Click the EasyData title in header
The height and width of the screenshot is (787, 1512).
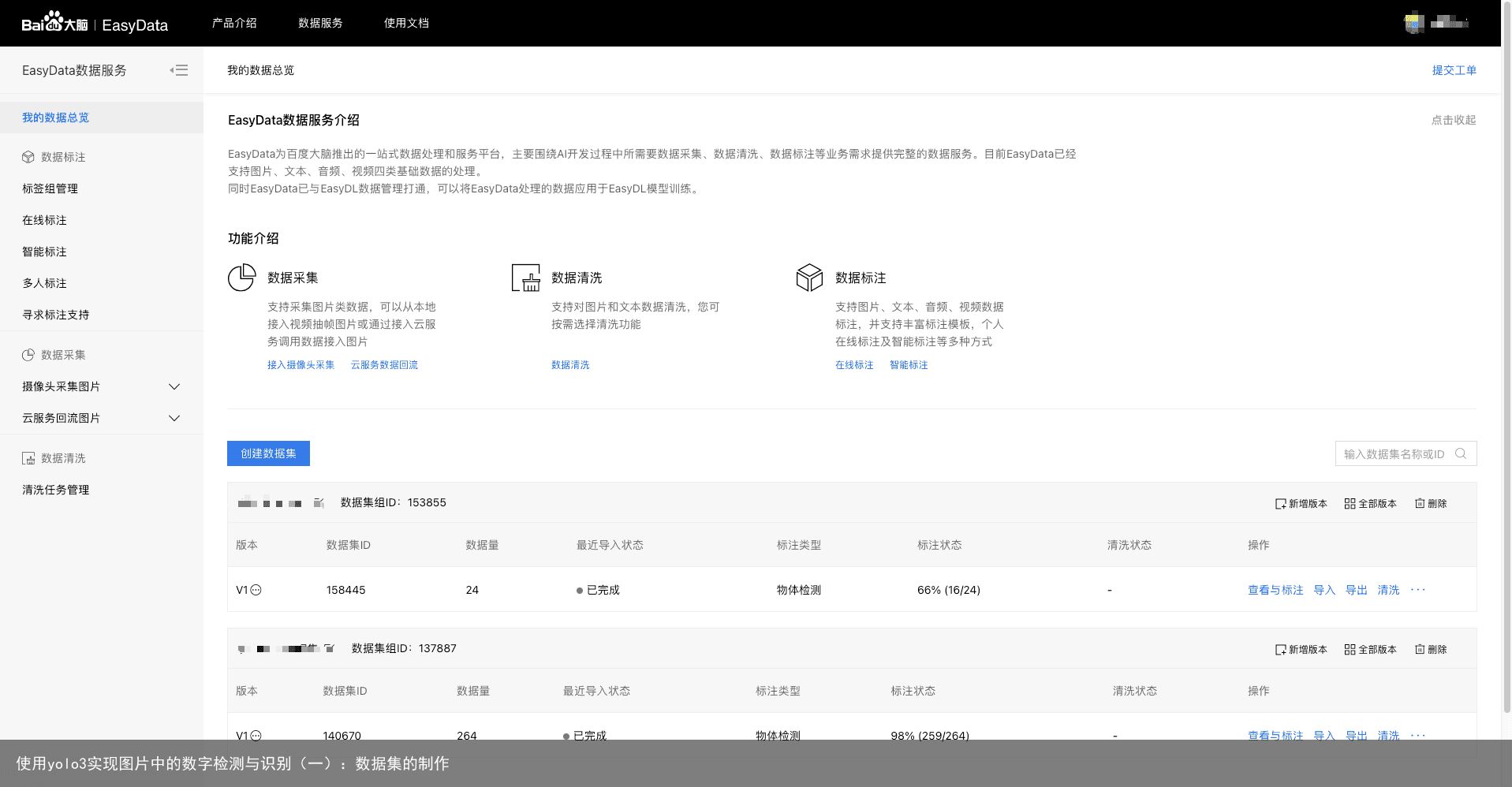[135, 24]
